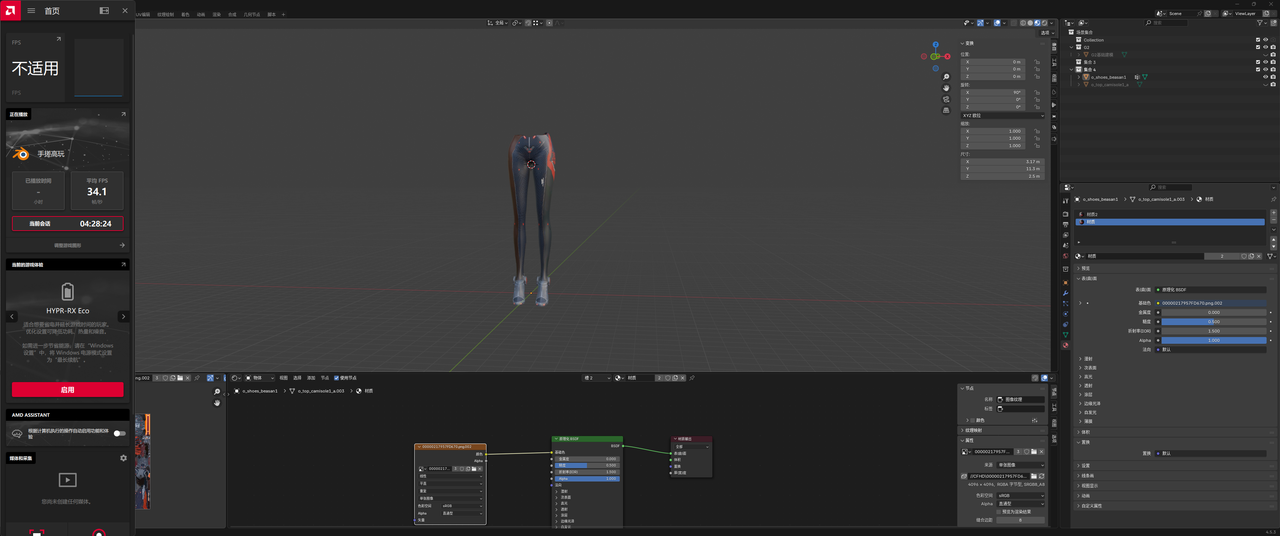Toggle the AMD Assistant auto-optimization switch
The image size is (1280, 536).
119,433
